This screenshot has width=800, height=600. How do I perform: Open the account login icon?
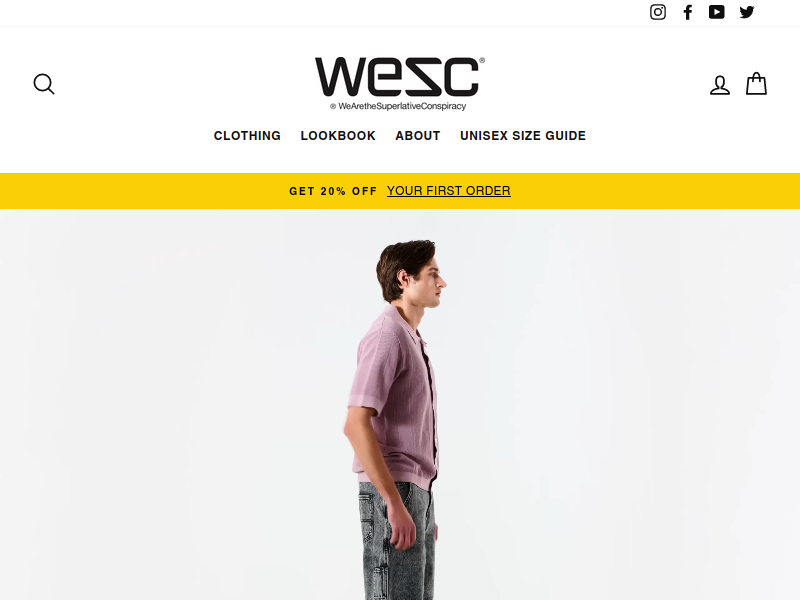(x=720, y=85)
